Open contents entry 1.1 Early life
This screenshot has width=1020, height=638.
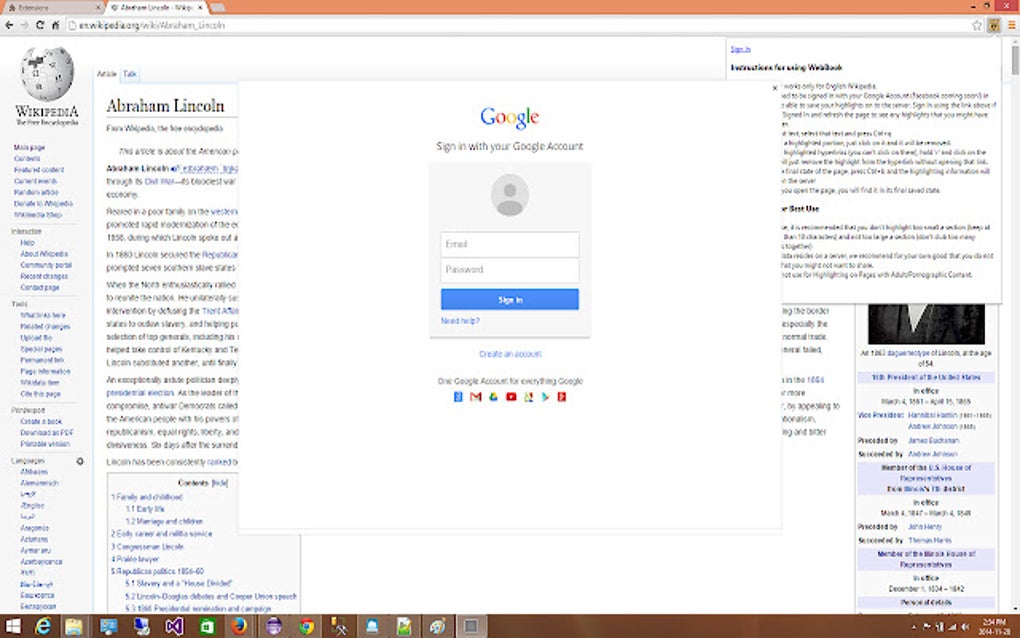coord(145,509)
